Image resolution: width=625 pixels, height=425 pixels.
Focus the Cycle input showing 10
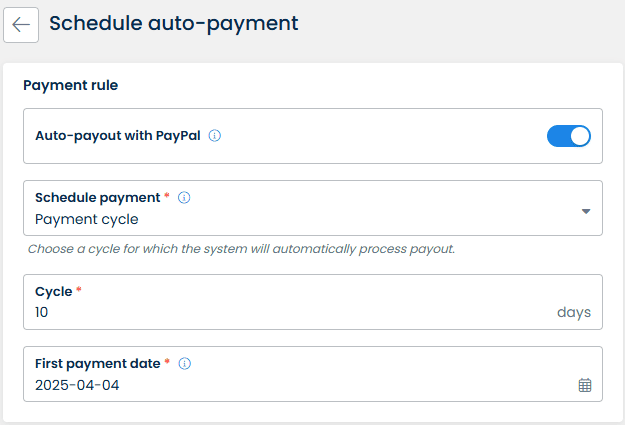[280, 312]
